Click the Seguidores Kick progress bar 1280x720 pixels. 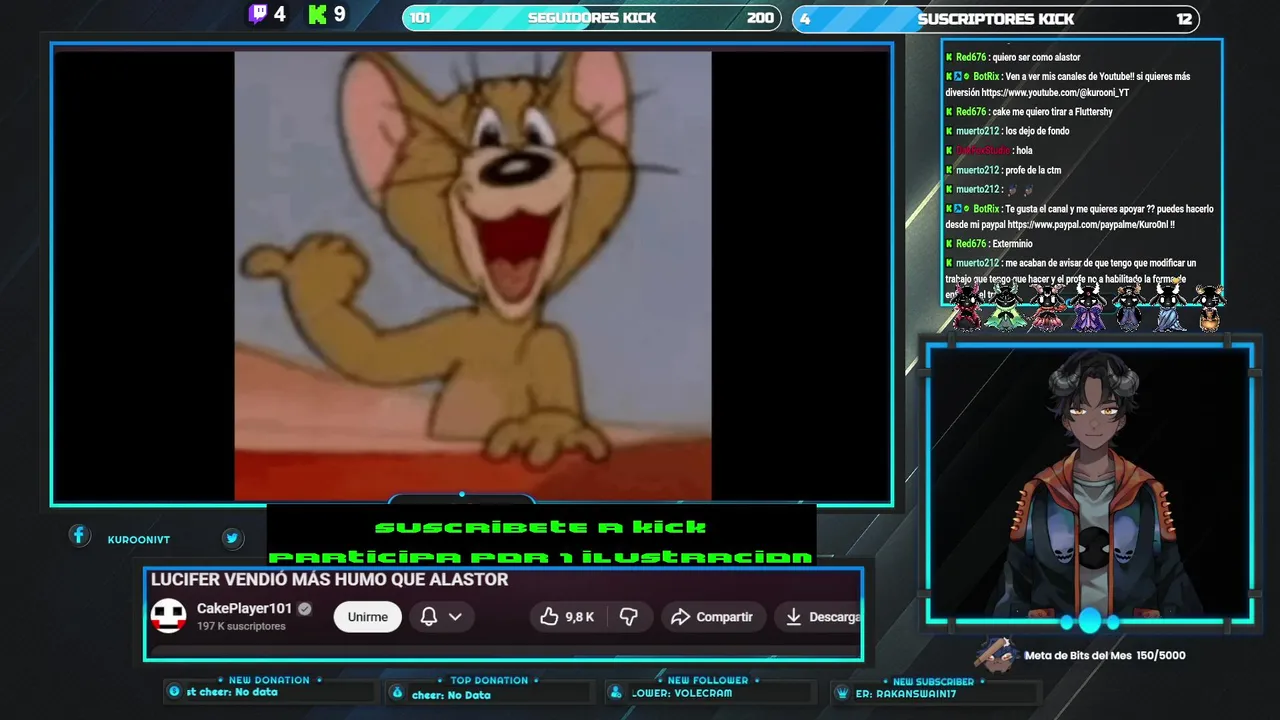click(591, 18)
